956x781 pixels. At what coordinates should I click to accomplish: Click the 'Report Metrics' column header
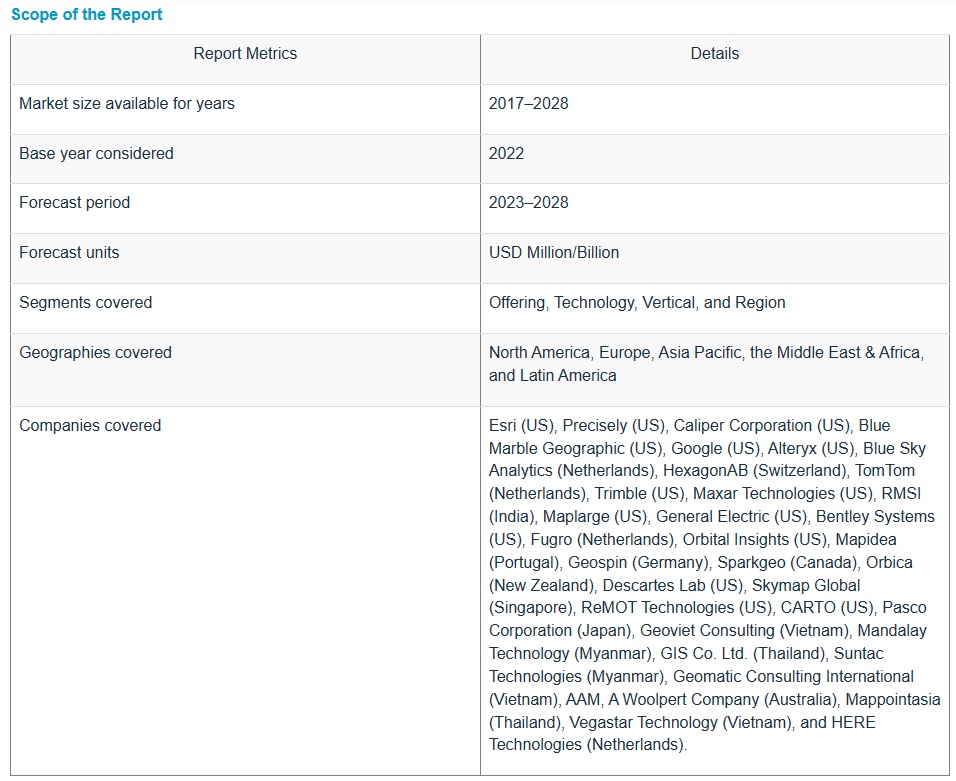pos(245,54)
